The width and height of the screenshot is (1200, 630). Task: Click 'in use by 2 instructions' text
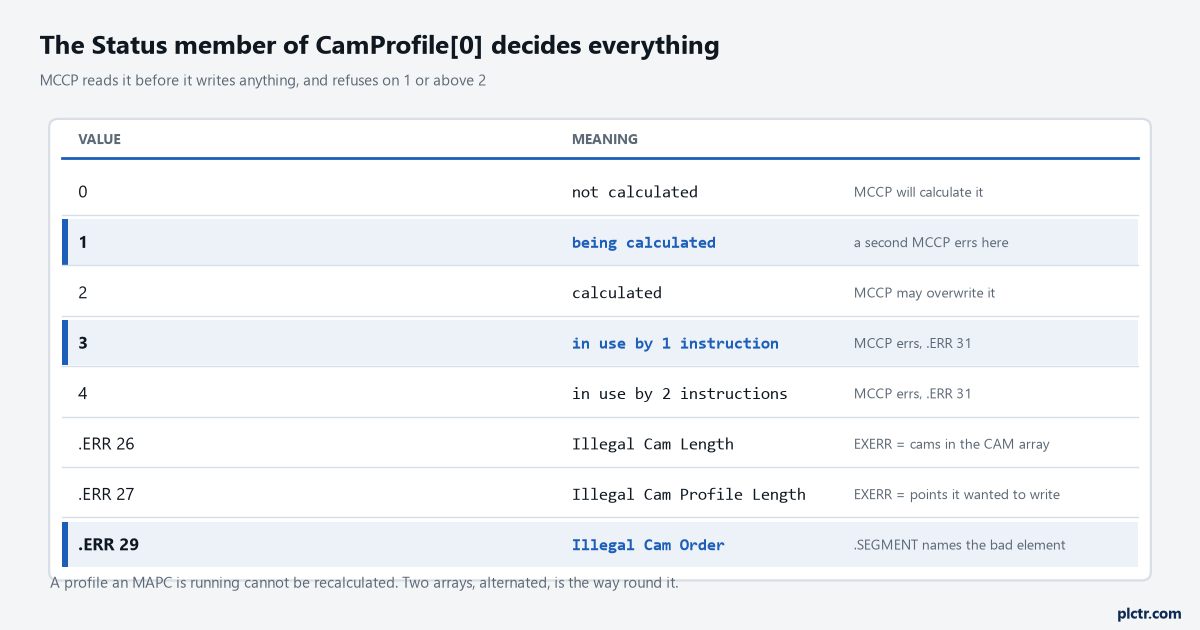click(679, 393)
